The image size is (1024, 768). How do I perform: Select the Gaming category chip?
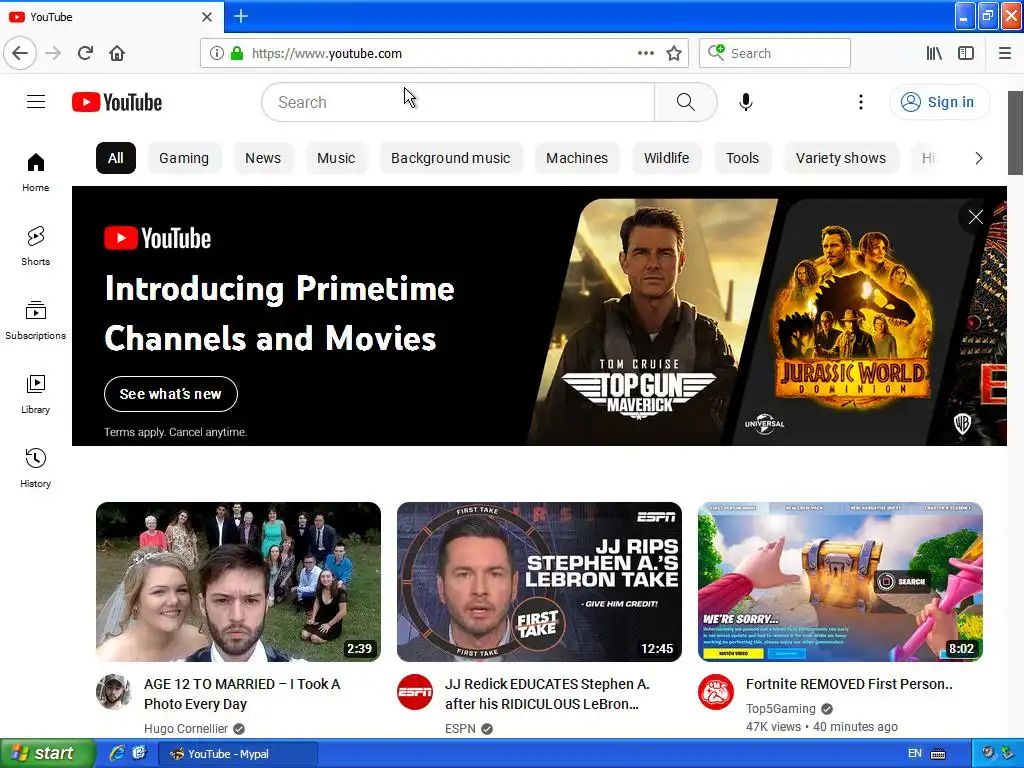coord(184,158)
